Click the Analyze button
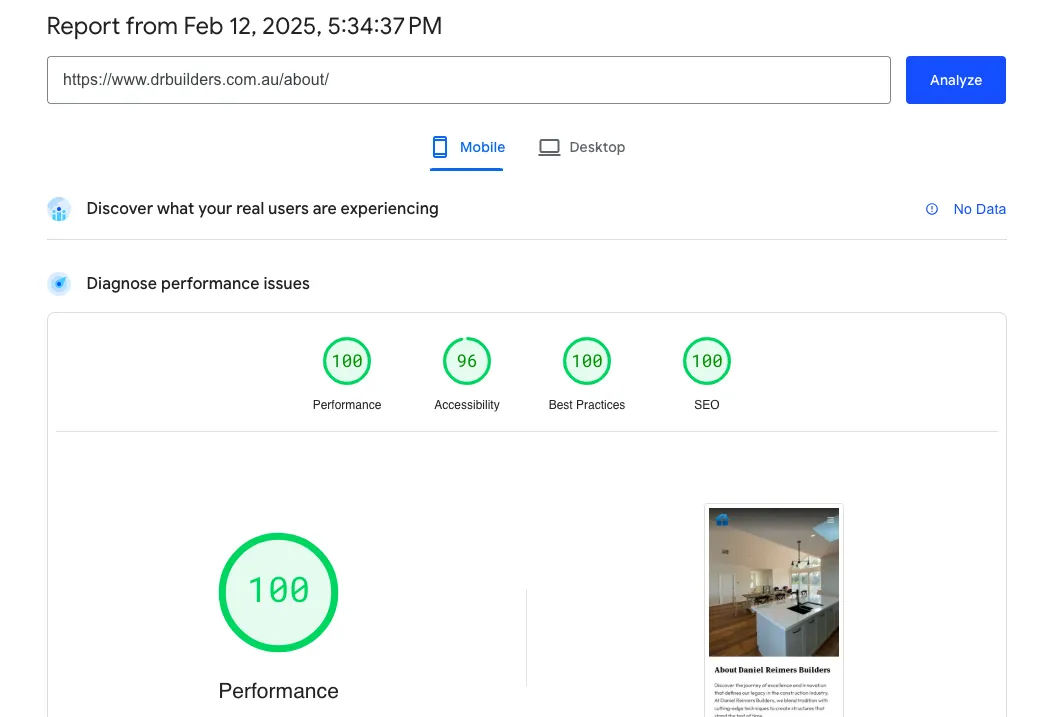The height and width of the screenshot is (717, 1055). (955, 80)
